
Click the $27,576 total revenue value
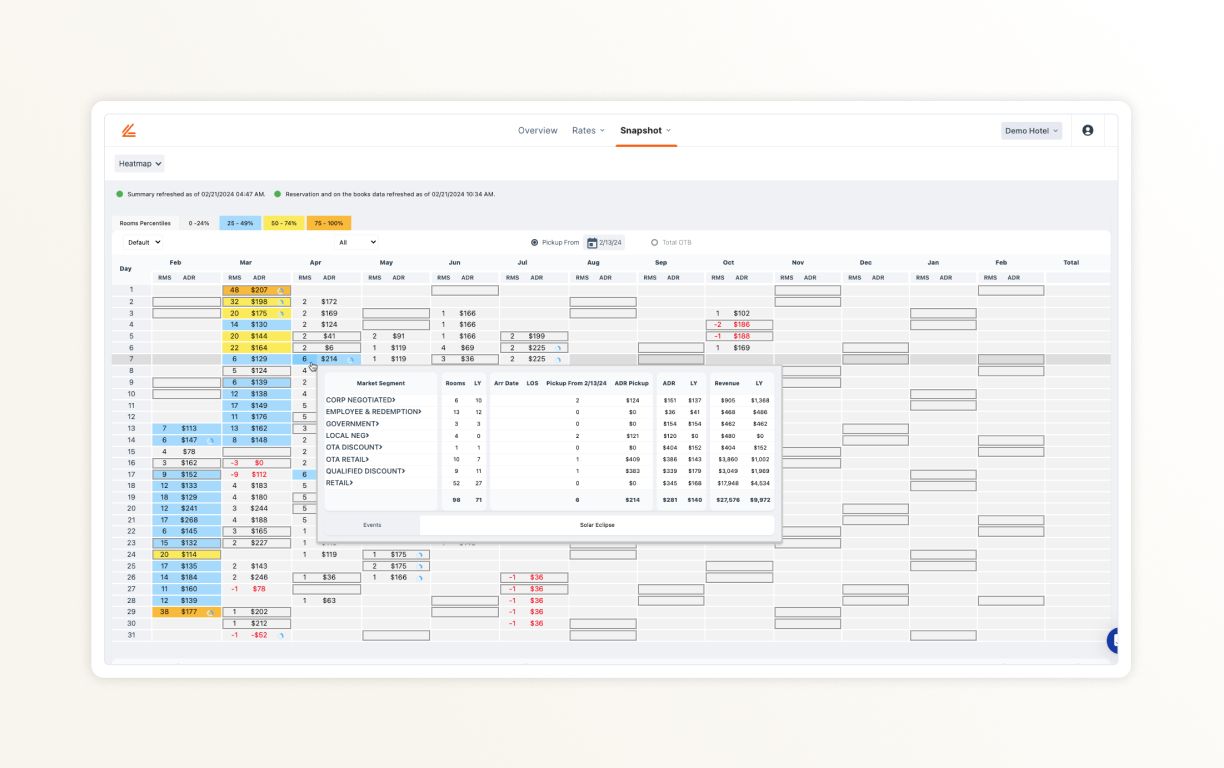click(x=727, y=499)
